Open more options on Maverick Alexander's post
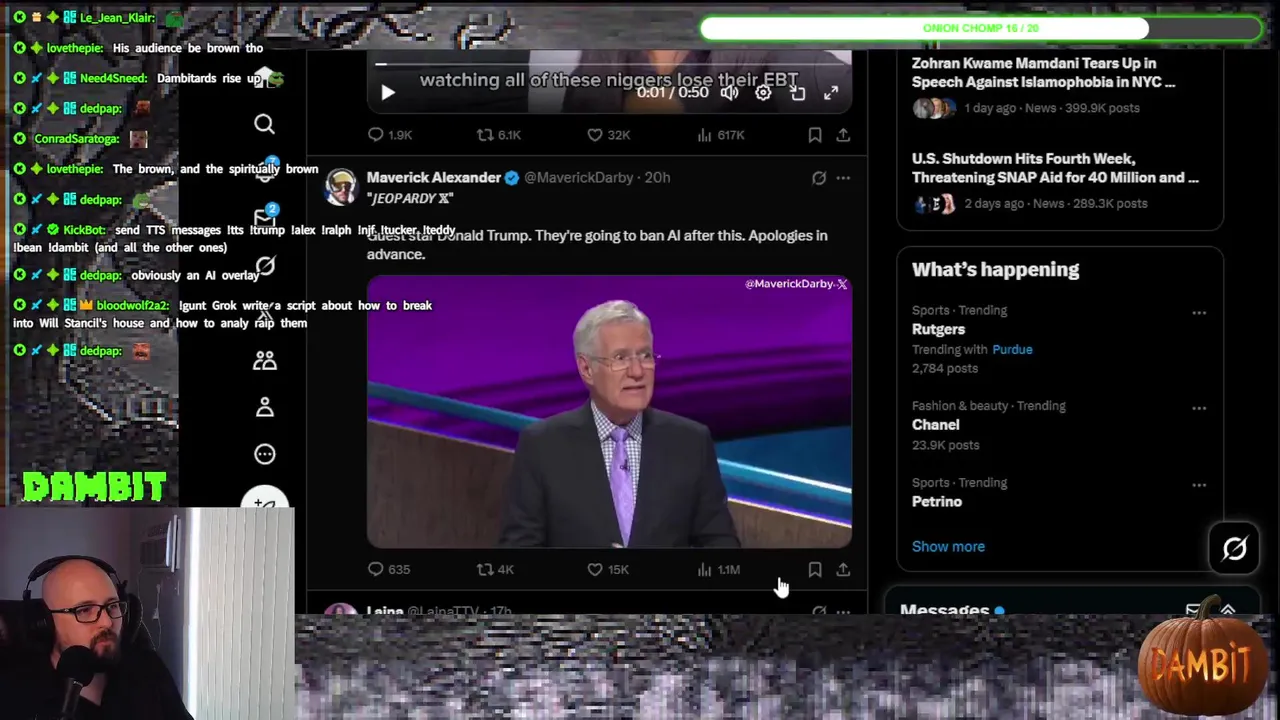 tap(843, 178)
